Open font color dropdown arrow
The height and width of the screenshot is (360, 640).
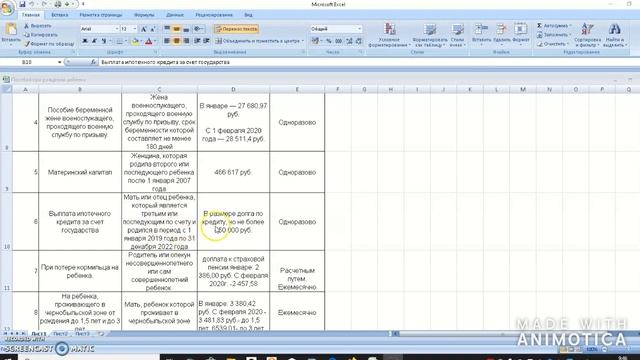[x=155, y=41]
